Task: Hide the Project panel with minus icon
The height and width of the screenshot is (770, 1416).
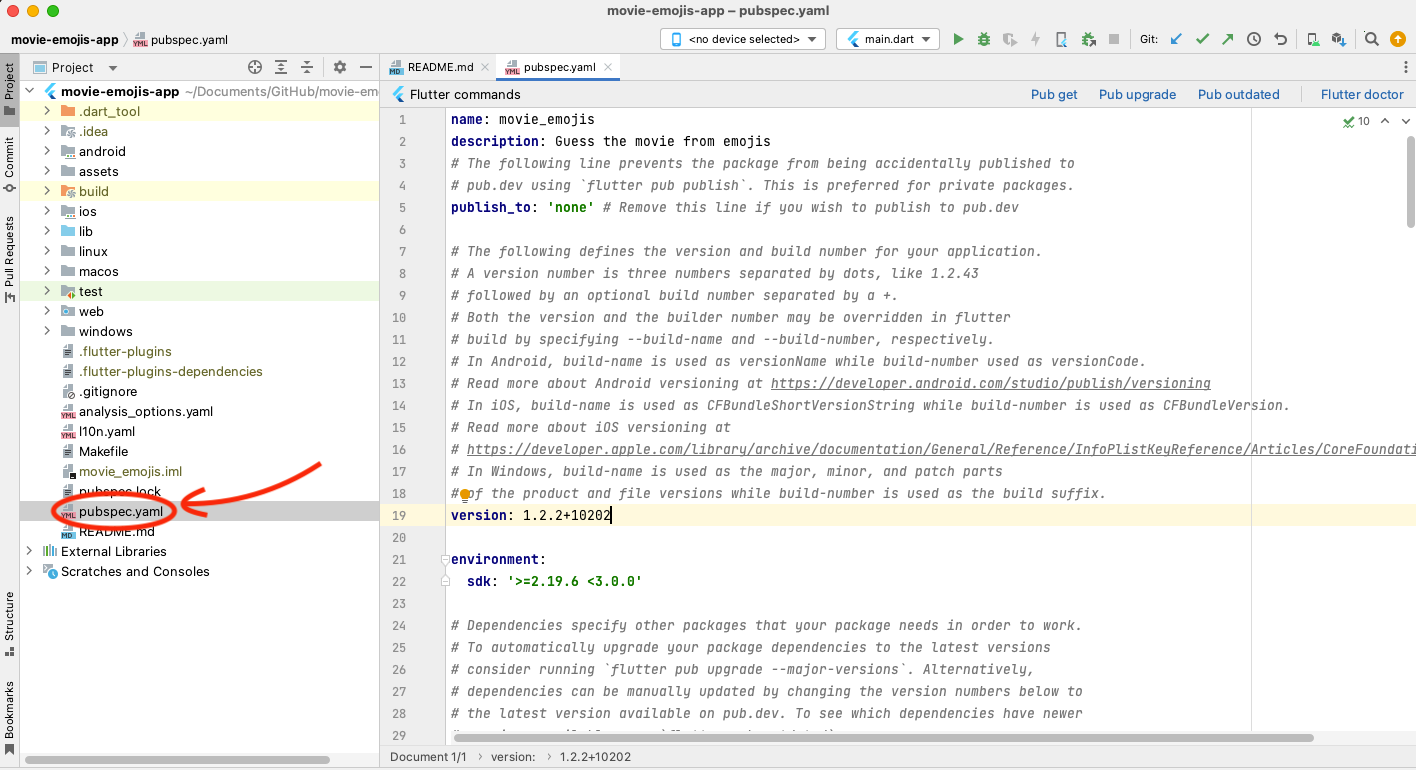Action: pyautogui.click(x=366, y=67)
